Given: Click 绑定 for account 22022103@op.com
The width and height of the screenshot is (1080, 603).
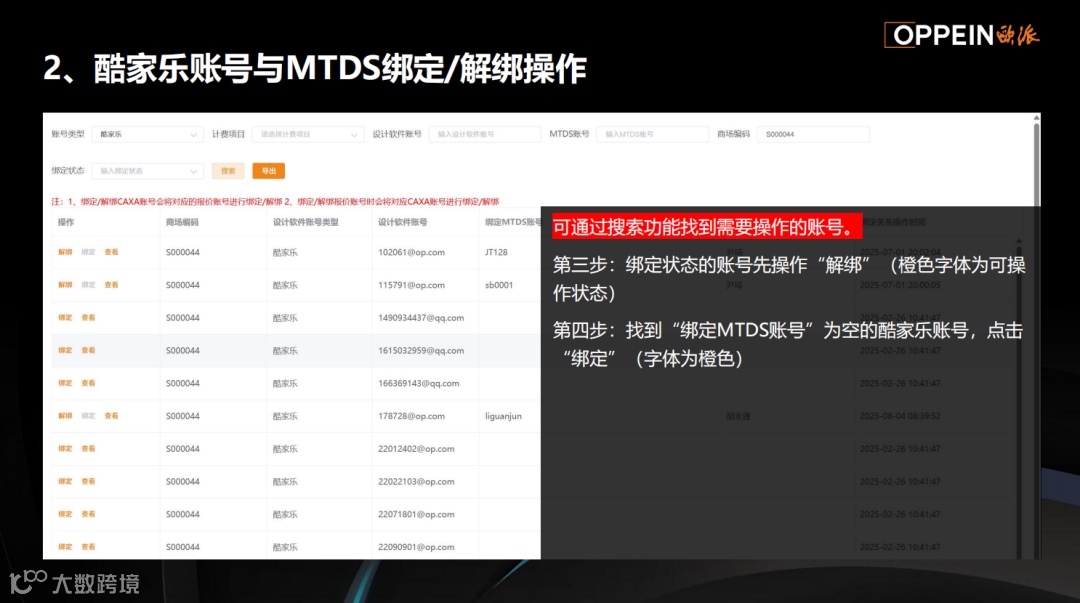Looking at the screenshot, I should (65, 481).
